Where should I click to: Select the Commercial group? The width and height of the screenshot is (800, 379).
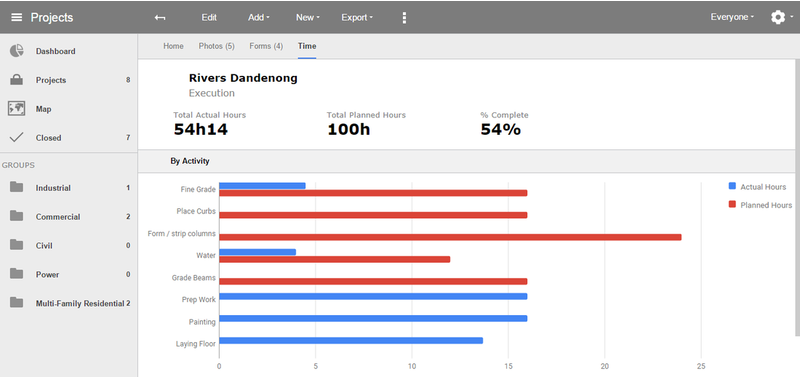pyautogui.click(x=58, y=217)
